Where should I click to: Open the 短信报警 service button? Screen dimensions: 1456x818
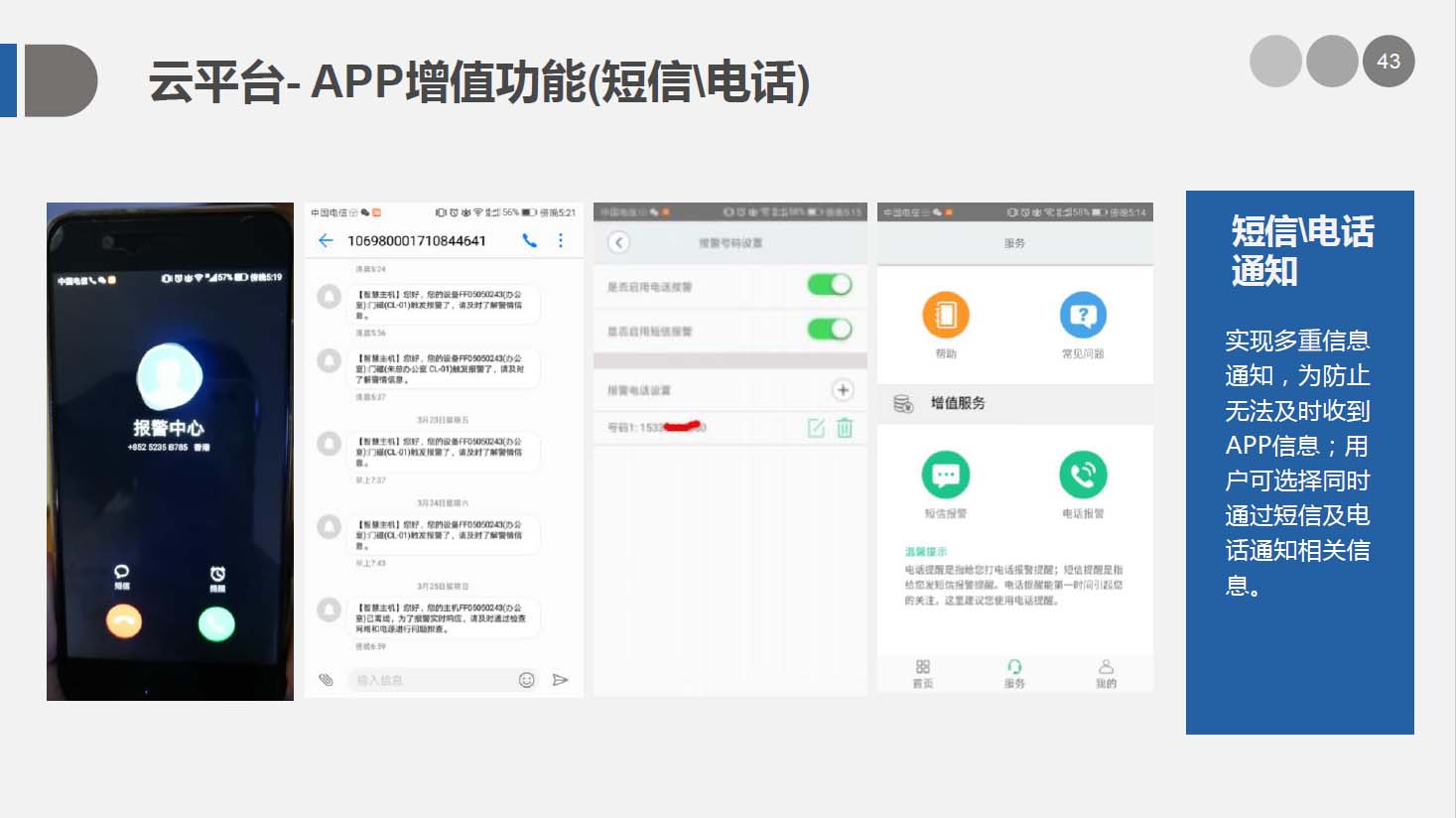(x=945, y=477)
